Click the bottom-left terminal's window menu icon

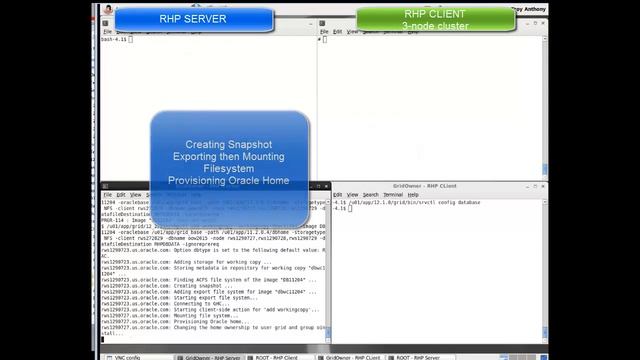point(105,186)
